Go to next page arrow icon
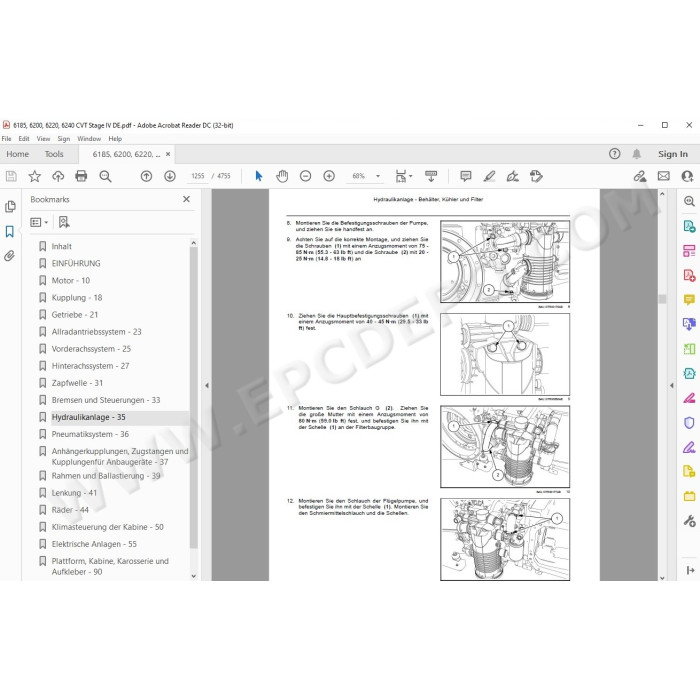The width and height of the screenshot is (700, 700). point(170,176)
